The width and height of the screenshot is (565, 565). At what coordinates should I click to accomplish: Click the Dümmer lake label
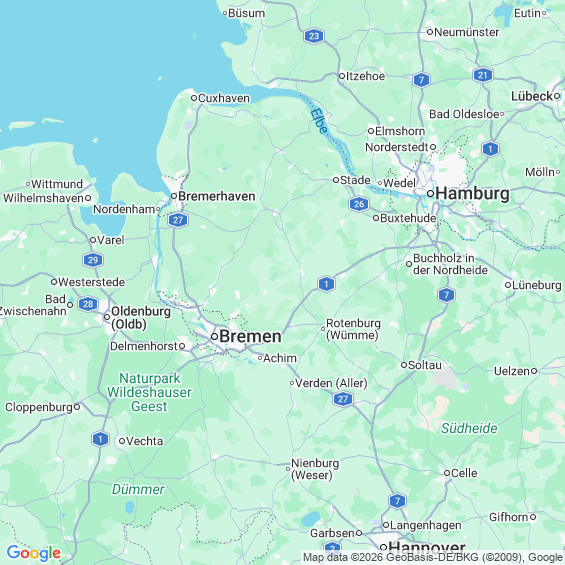pos(138,489)
